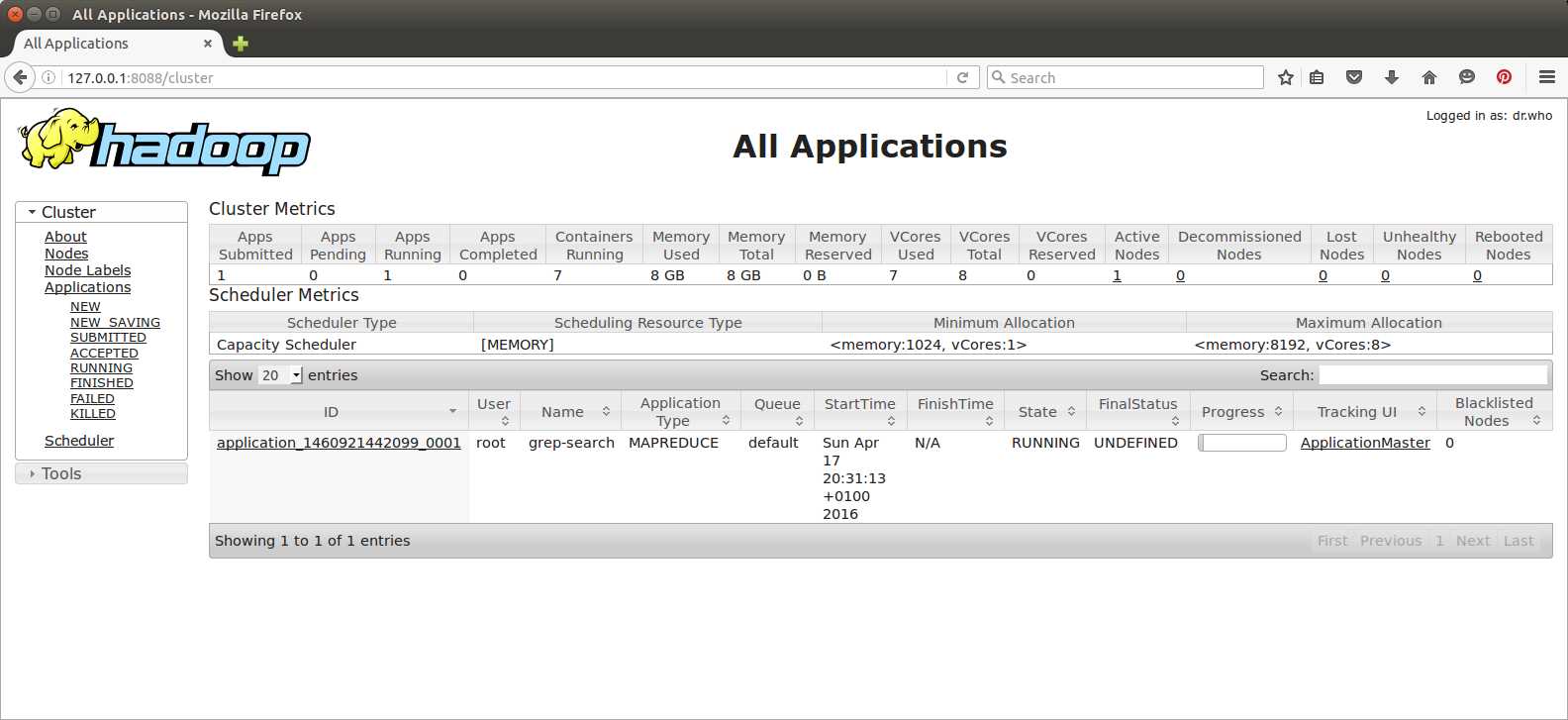
Task: Close the All Applications tab
Action: (208, 44)
